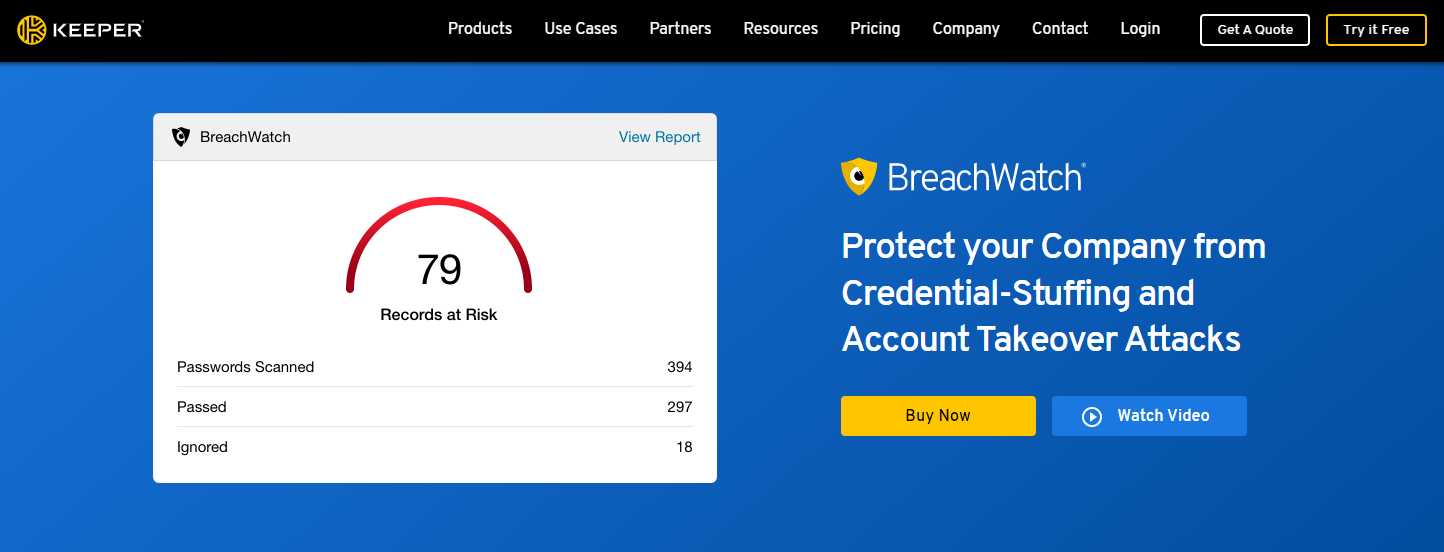Click the BreachWatch wordmark heading
1444x552 pixels.
[985, 177]
